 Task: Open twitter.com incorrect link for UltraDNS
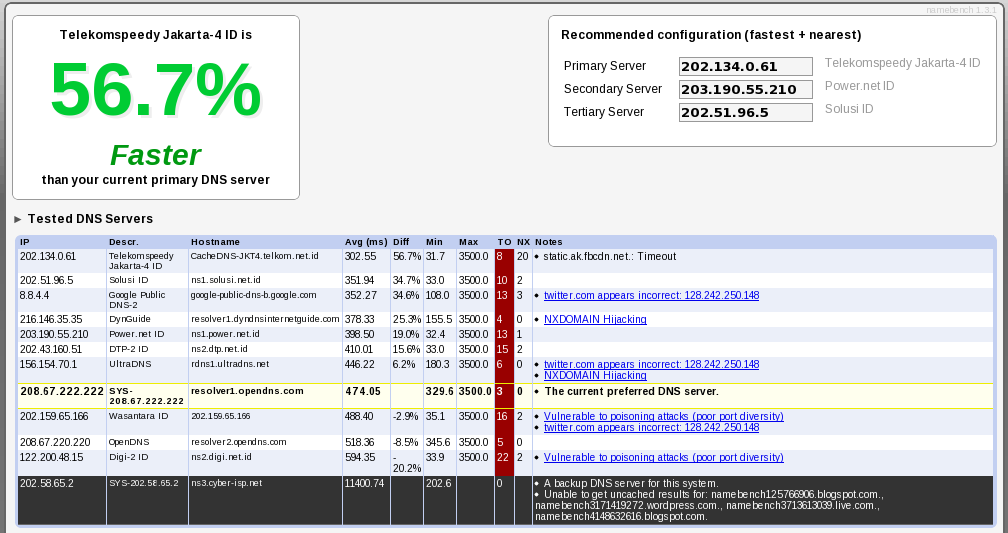click(x=651, y=364)
